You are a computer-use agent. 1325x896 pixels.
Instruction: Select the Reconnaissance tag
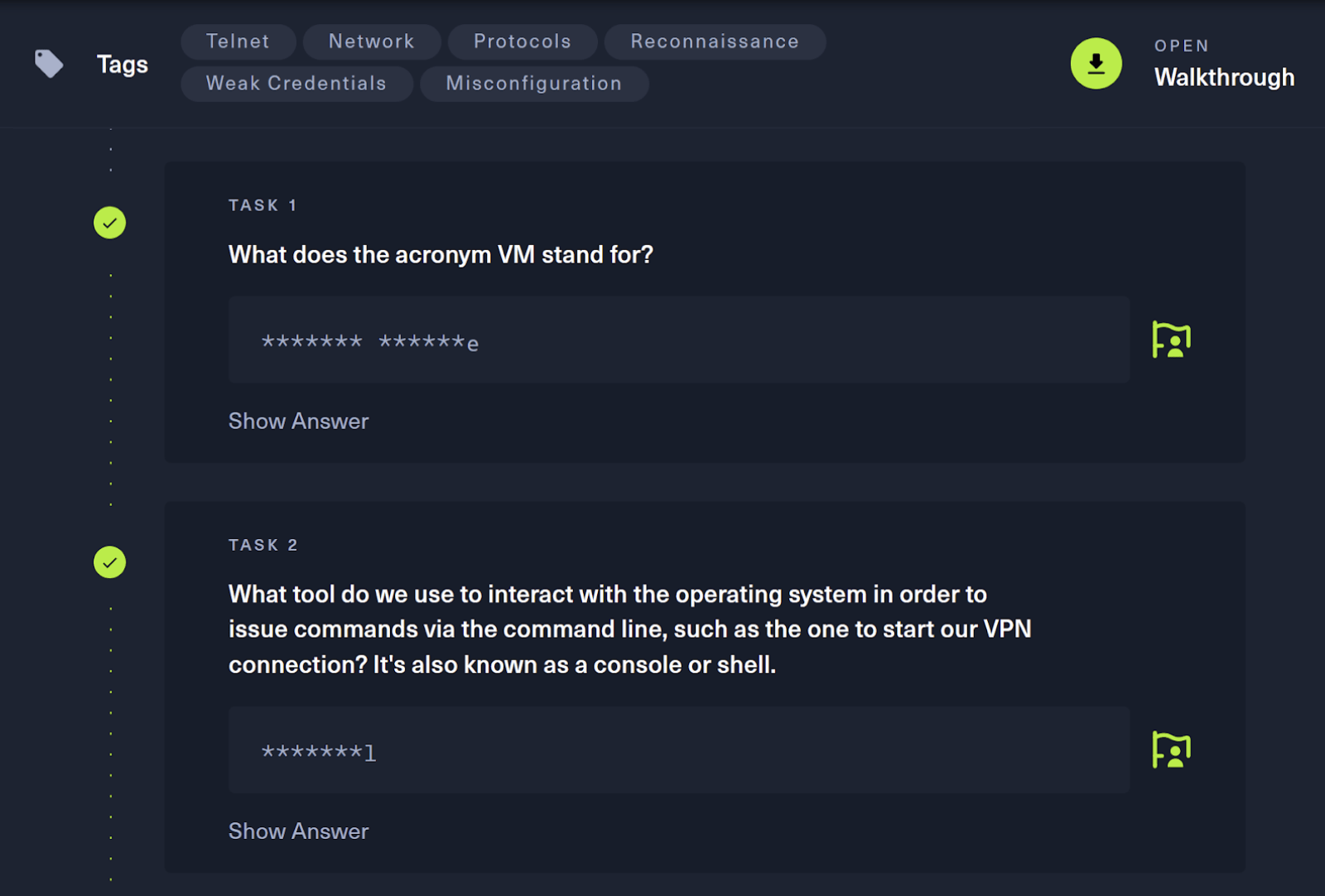tap(715, 41)
